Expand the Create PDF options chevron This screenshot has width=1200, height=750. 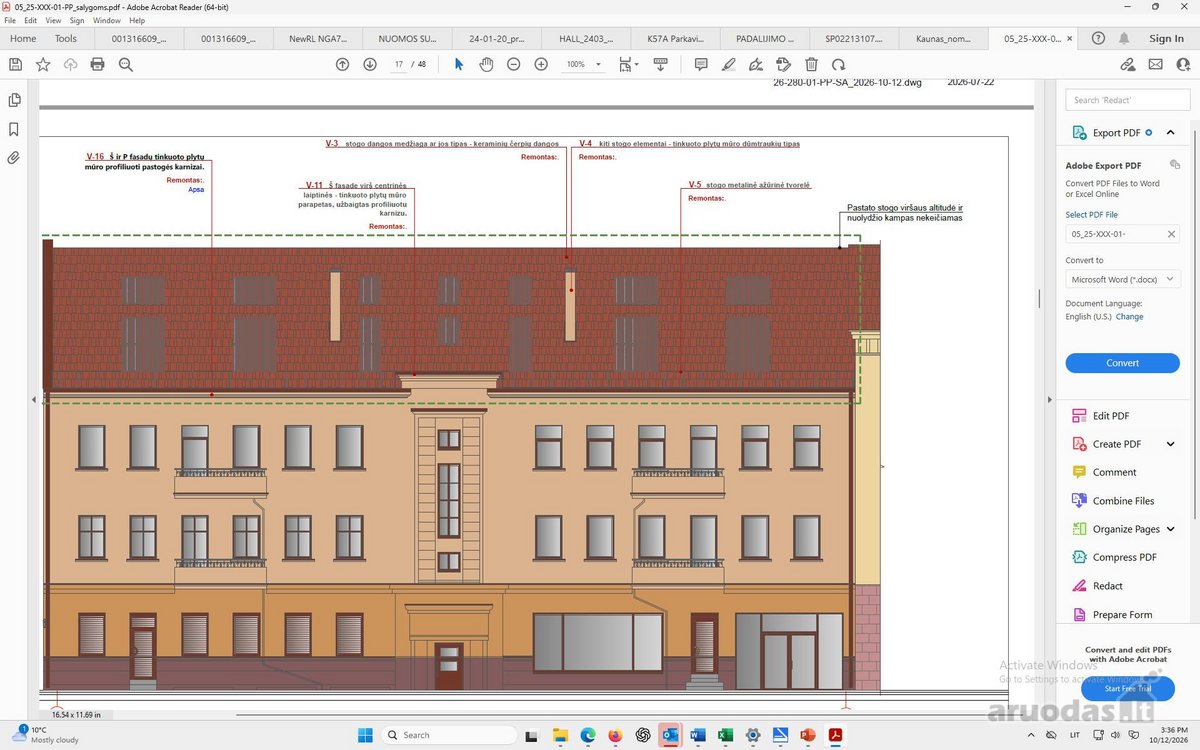click(1170, 444)
